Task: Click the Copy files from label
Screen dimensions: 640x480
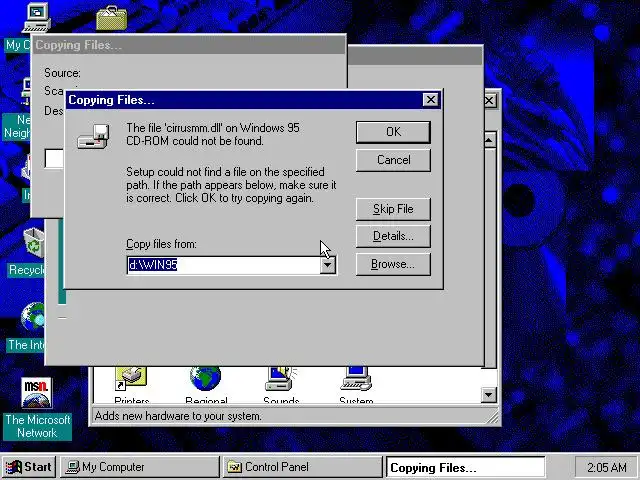Action: coord(161,244)
